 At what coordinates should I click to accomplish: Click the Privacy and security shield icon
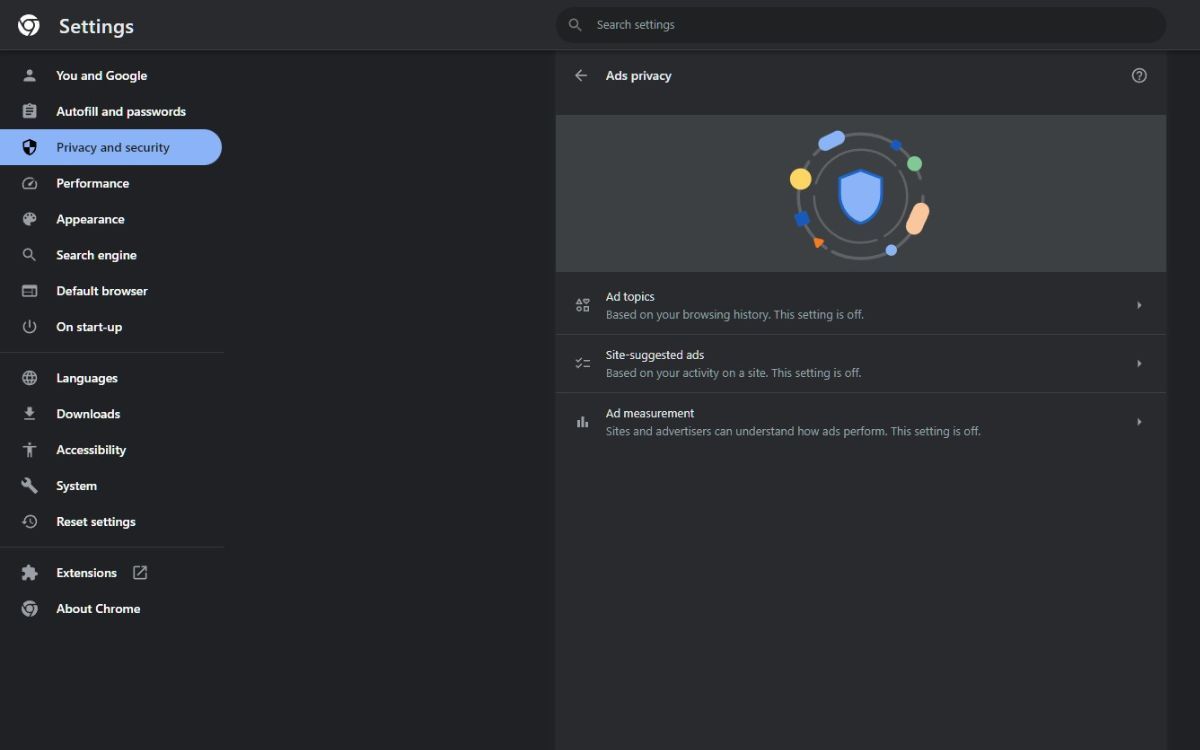28,147
